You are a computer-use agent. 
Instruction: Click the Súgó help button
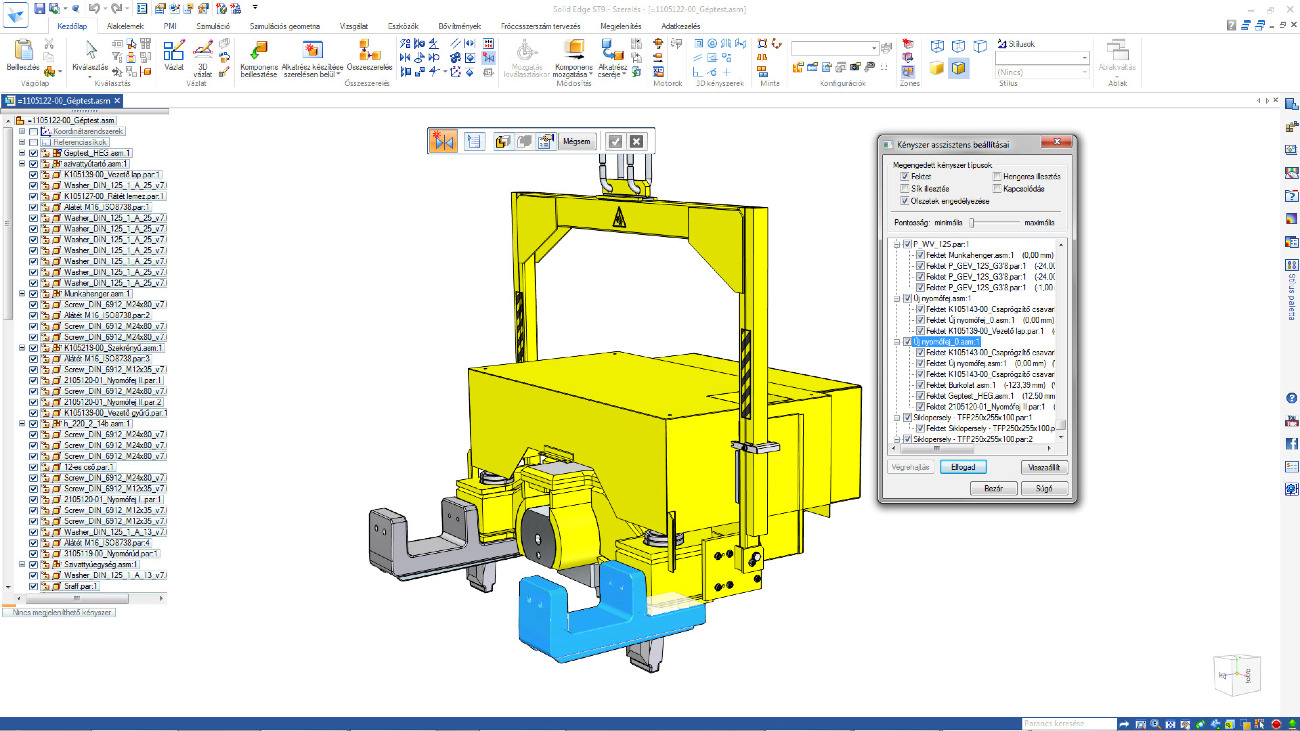1045,489
